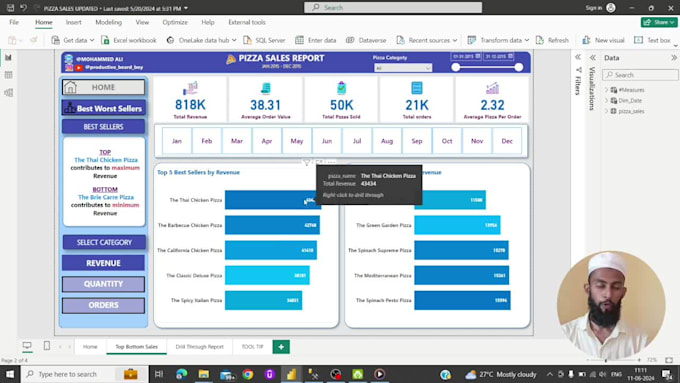The image size is (680, 383).
Task: Select the Sep month slicer
Action: [417, 141]
